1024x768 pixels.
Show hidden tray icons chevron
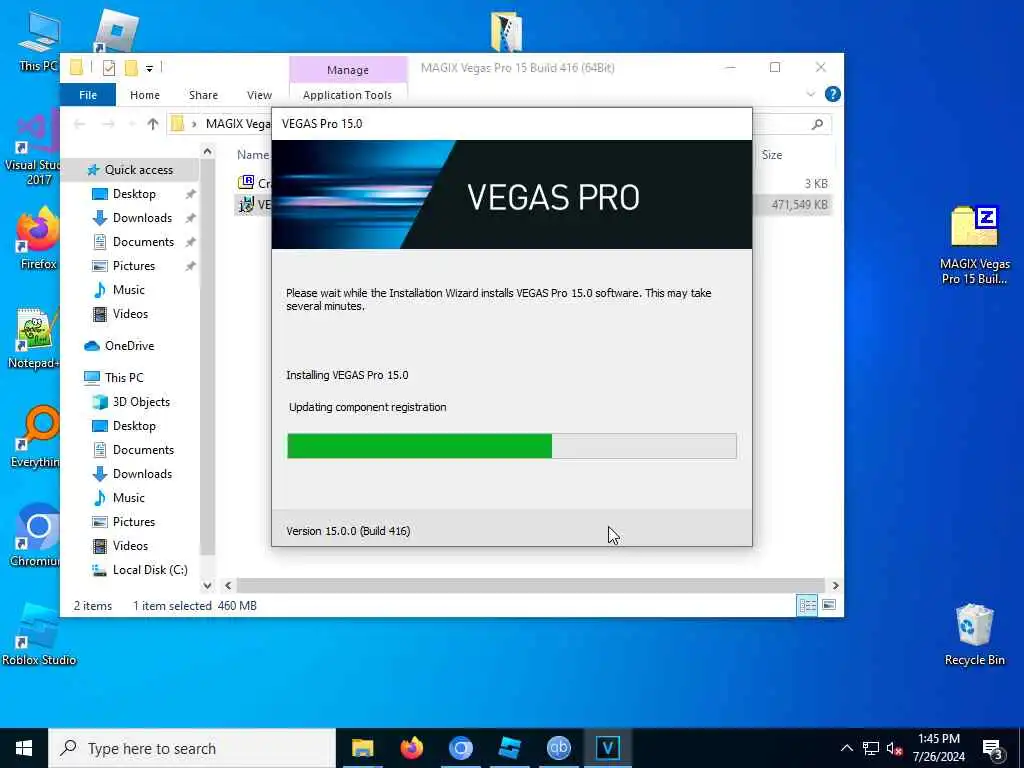point(846,748)
